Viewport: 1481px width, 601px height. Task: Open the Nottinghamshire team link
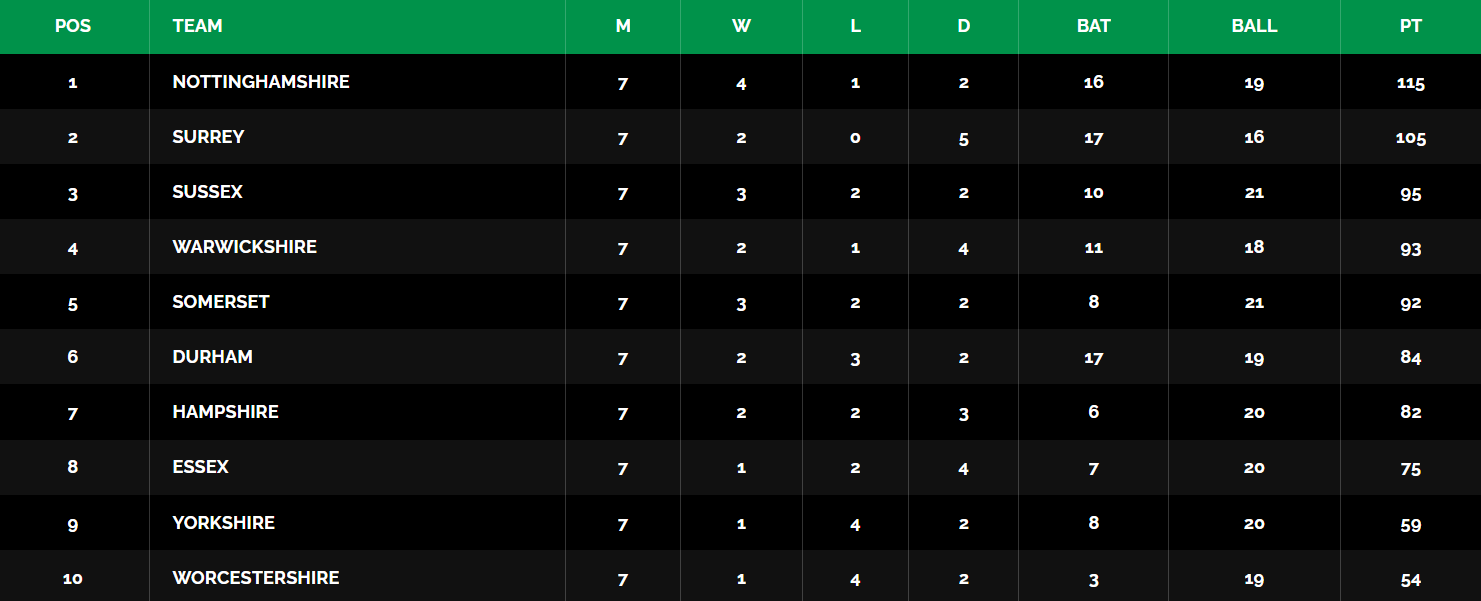tap(261, 82)
